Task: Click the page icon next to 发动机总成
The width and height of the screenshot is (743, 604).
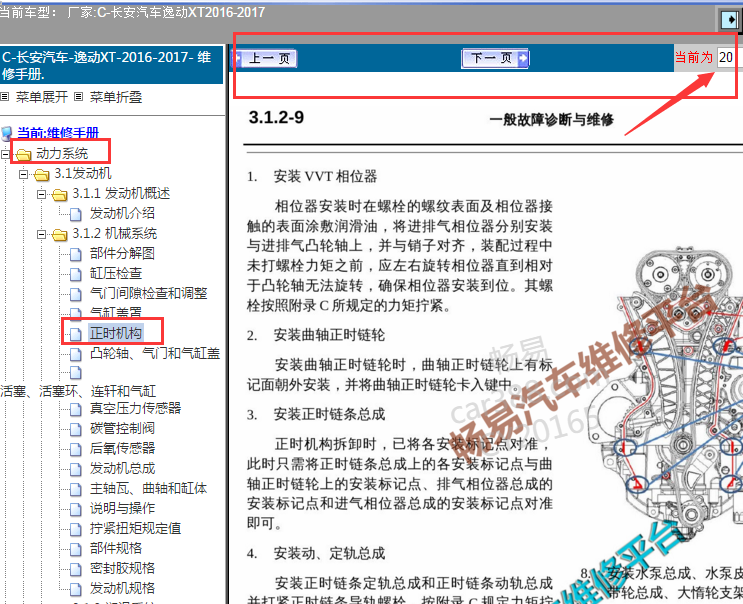Action: pyautogui.click(x=76, y=469)
